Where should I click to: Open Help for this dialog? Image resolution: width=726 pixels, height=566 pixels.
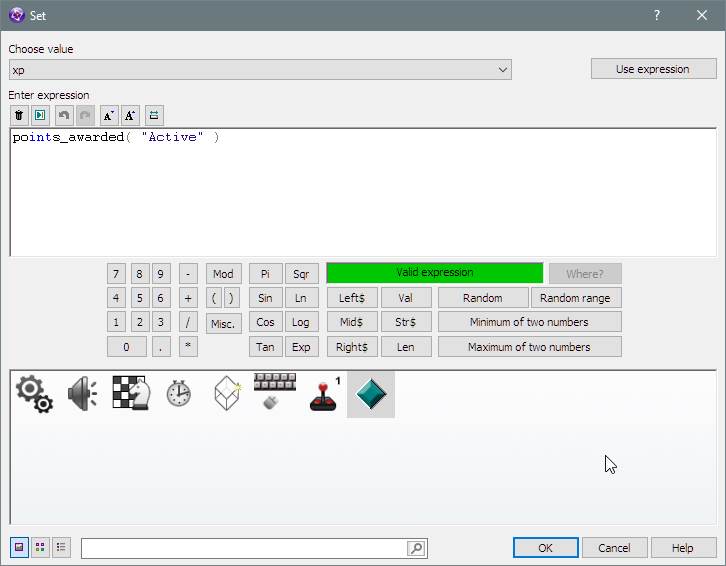683,548
